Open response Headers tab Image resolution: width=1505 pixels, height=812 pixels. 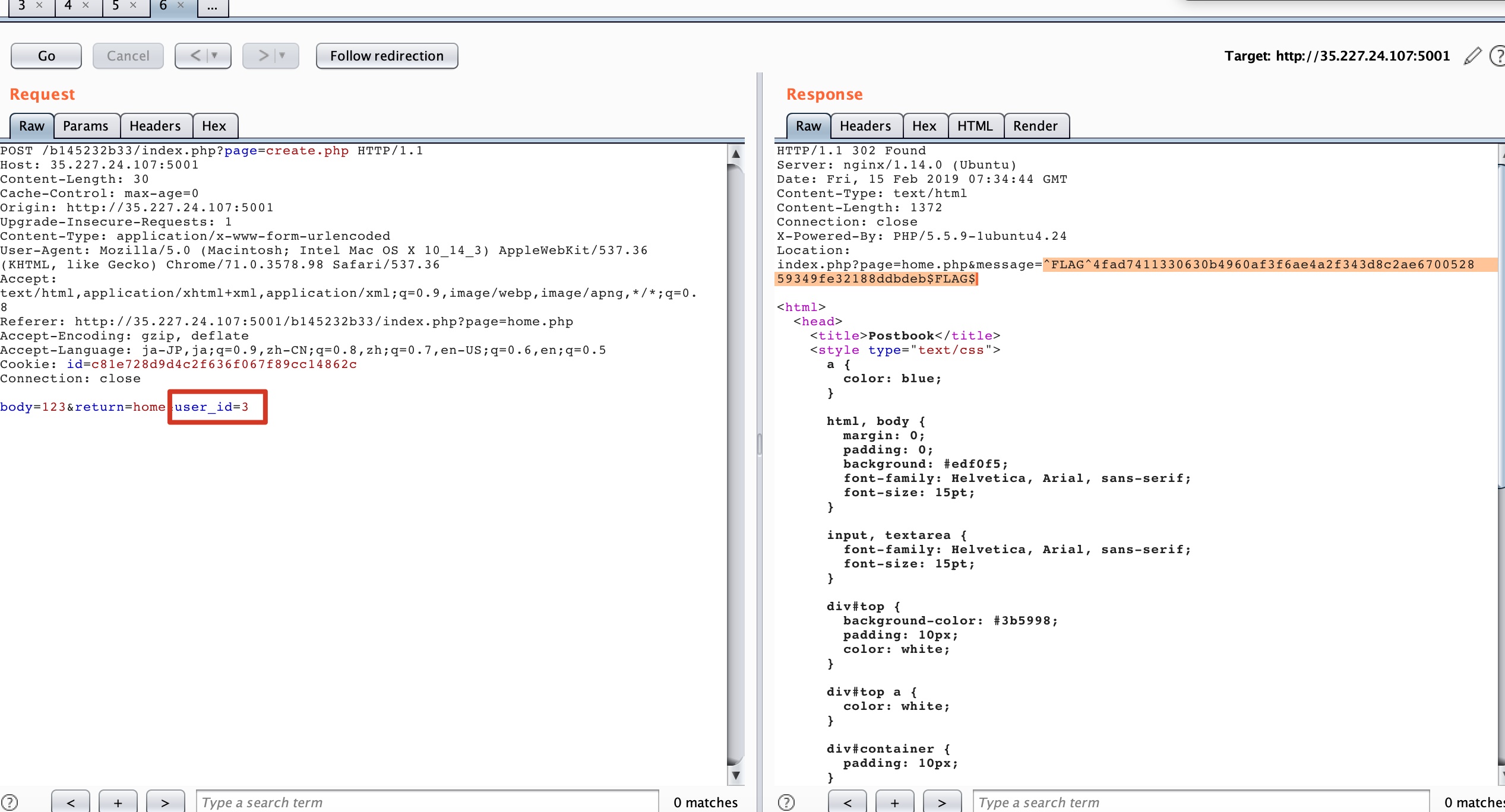(865, 126)
